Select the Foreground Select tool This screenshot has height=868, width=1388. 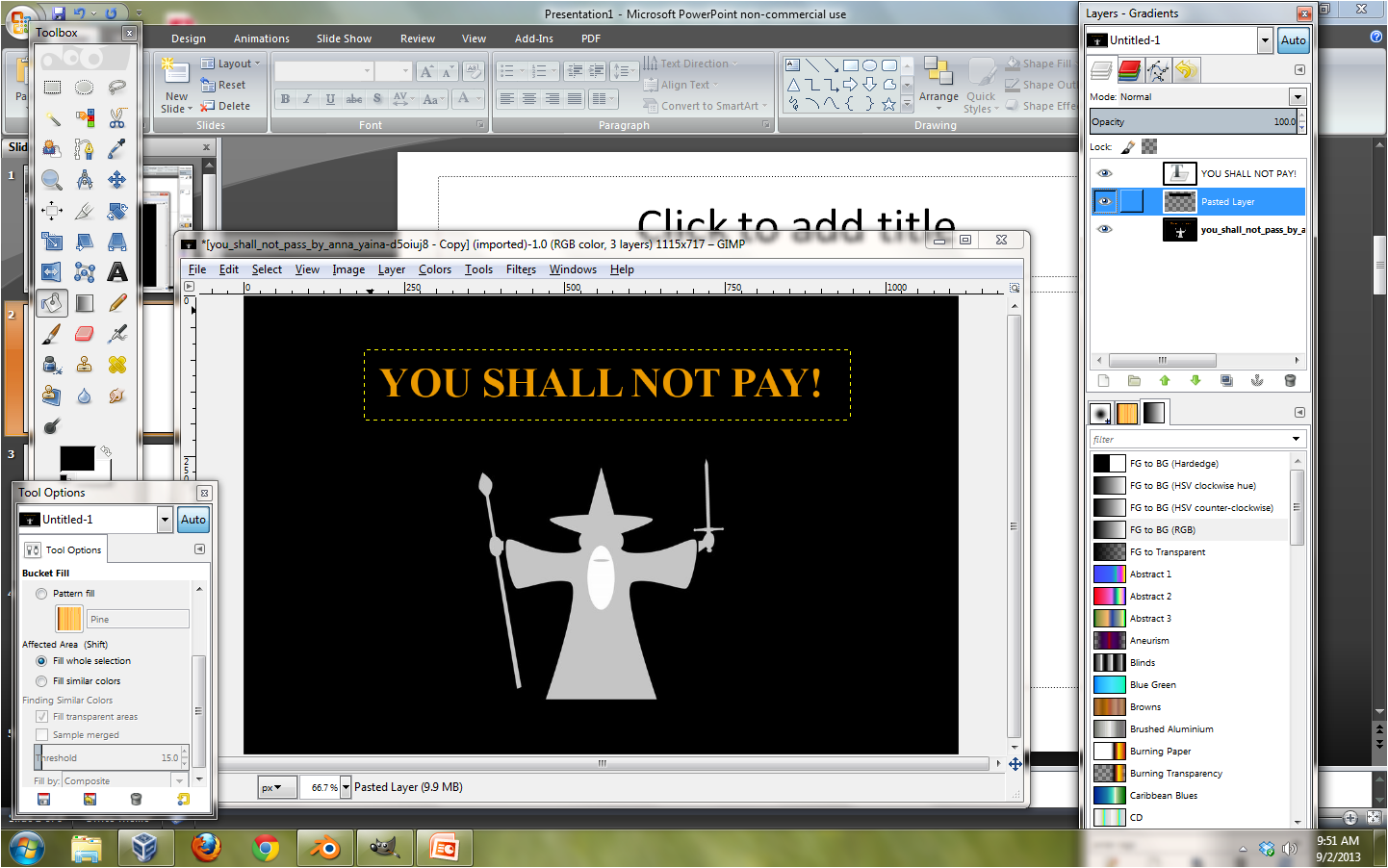[52, 149]
